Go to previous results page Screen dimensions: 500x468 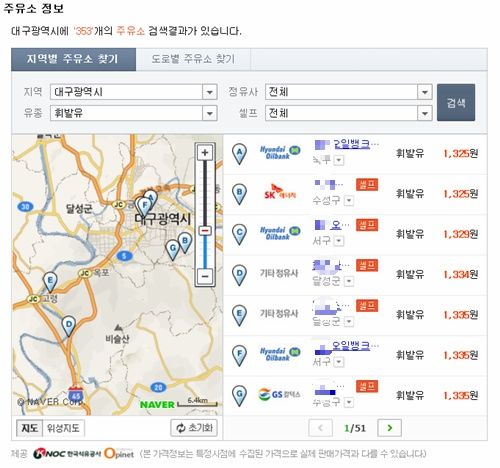[x=321, y=428]
